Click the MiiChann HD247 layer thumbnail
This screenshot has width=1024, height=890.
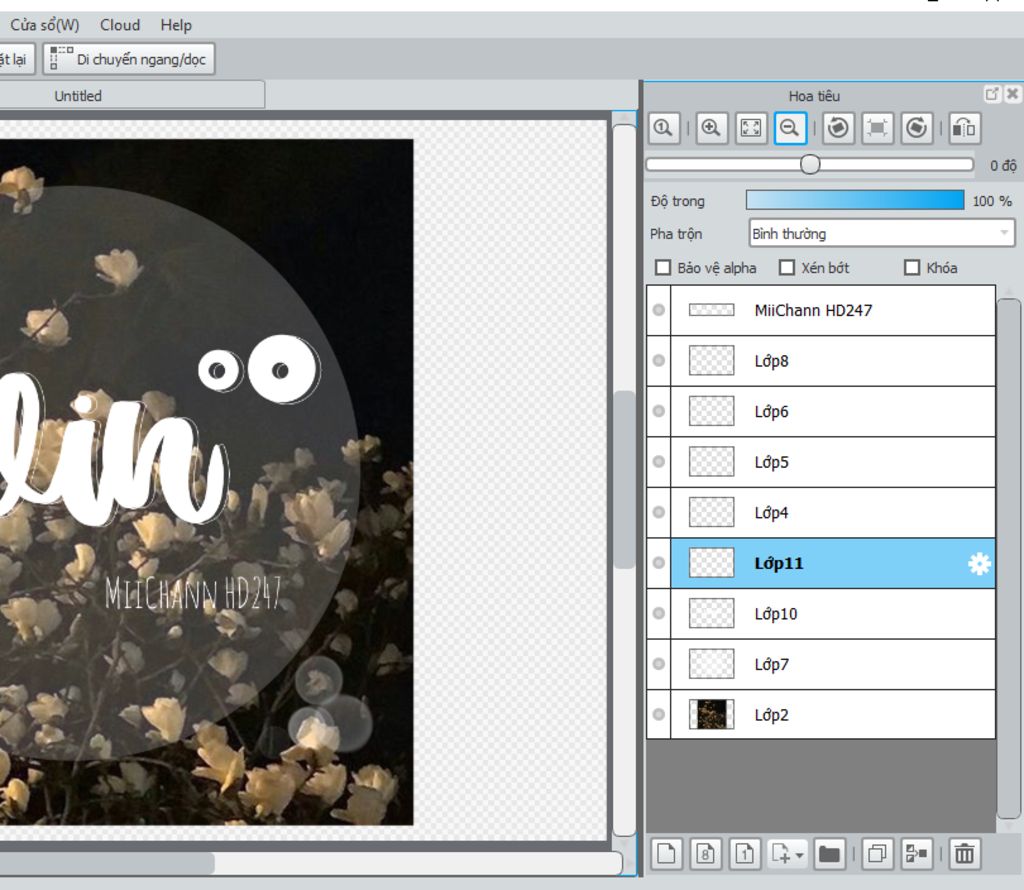712,310
